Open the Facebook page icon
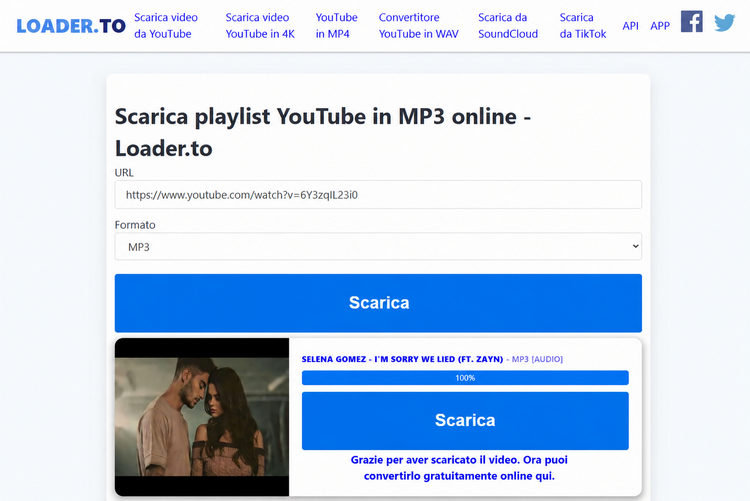 pyautogui.click(x=692, y=22)
